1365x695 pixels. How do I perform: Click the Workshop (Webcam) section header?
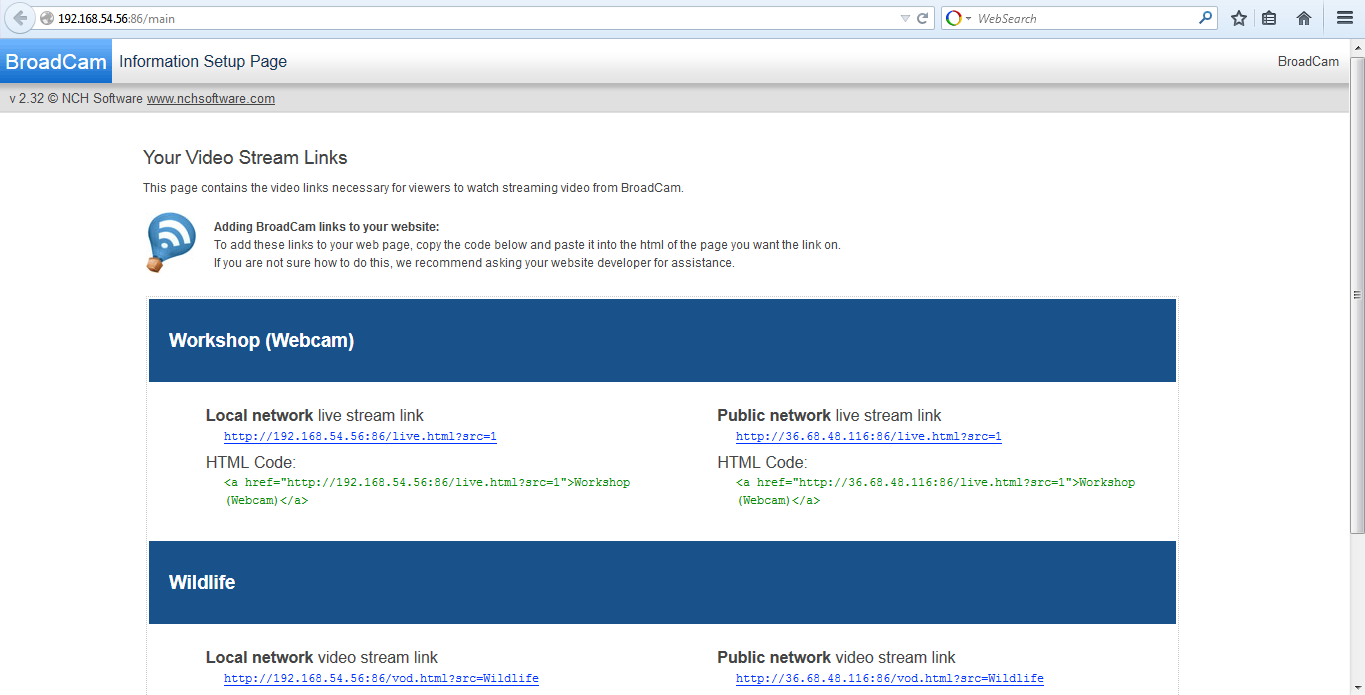point(662,340)
